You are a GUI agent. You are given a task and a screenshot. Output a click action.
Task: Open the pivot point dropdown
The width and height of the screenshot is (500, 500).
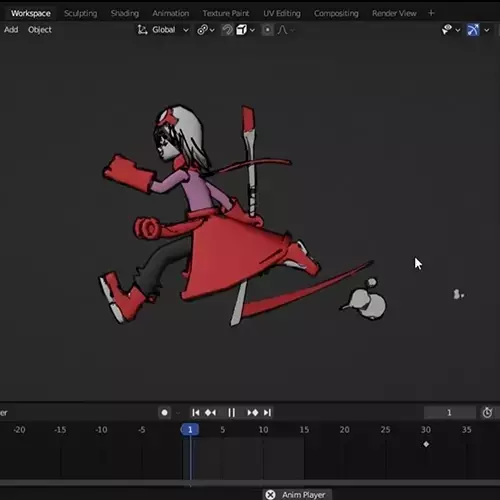[206, 30]
